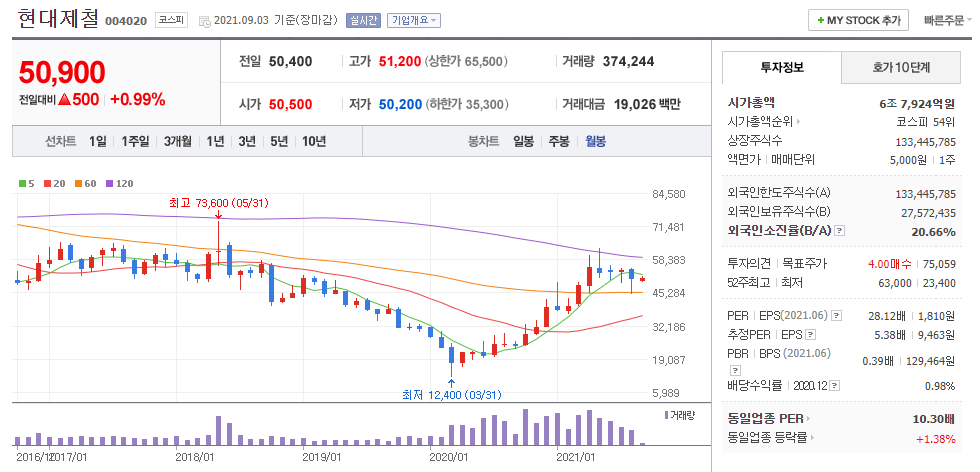Click the 27,572,435 foreign-held shares value
Screen dimensions: 980x472
pos(929,213)
